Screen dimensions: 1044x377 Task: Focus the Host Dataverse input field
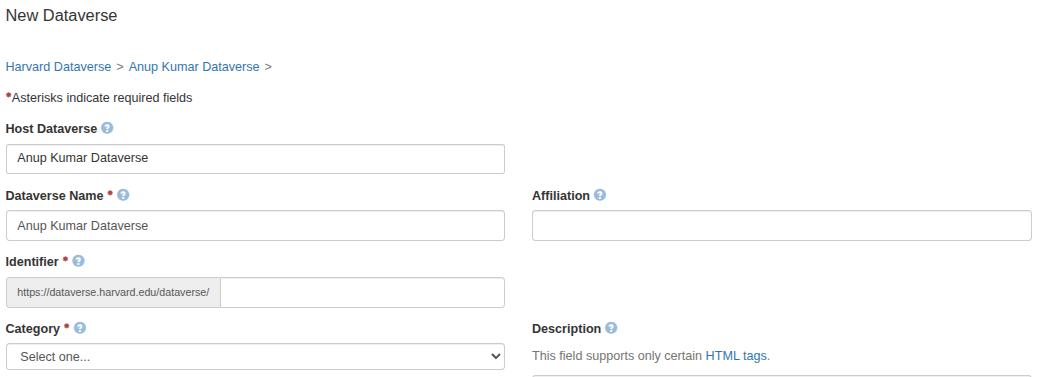pyautogui.click(x=255, y=159)
